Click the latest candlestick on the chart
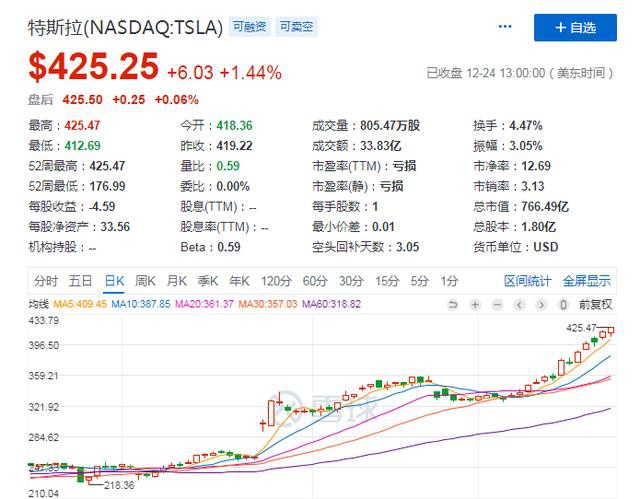The image size is (640, 499). coord(611,330)
